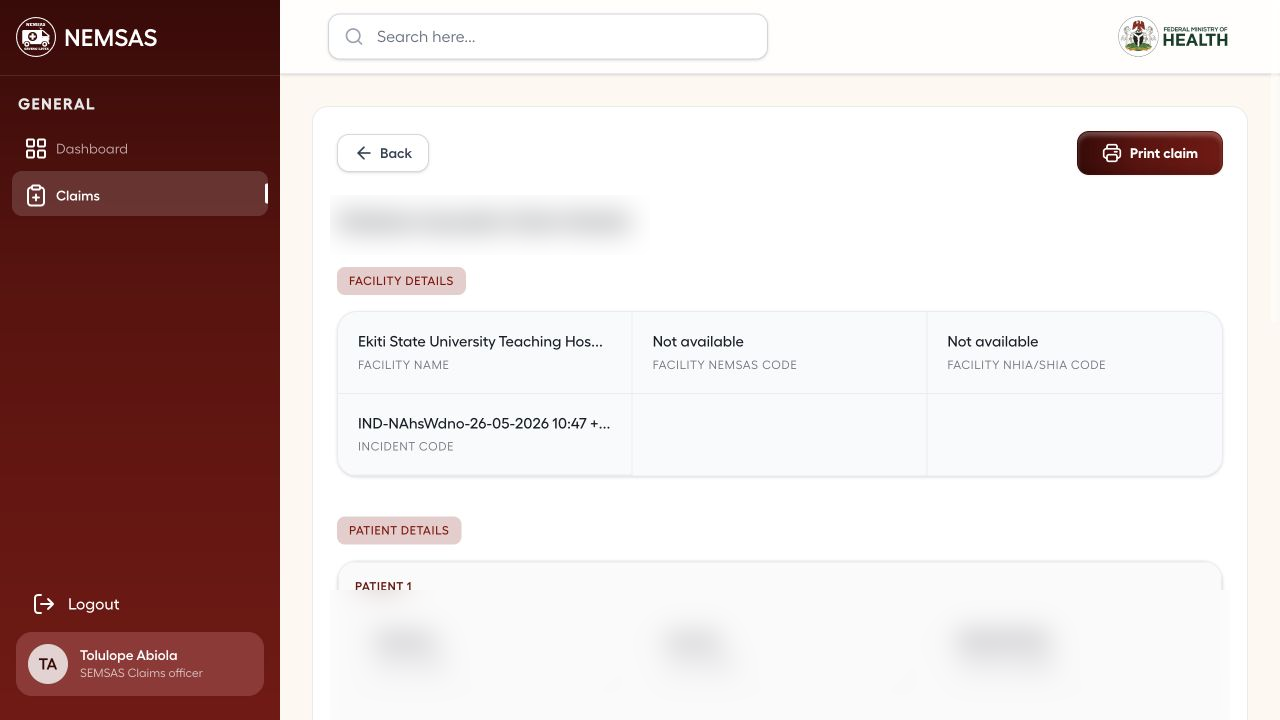Focus the Search here input field
This screenshot has width=1280, height=720.
tap(548, 37)
